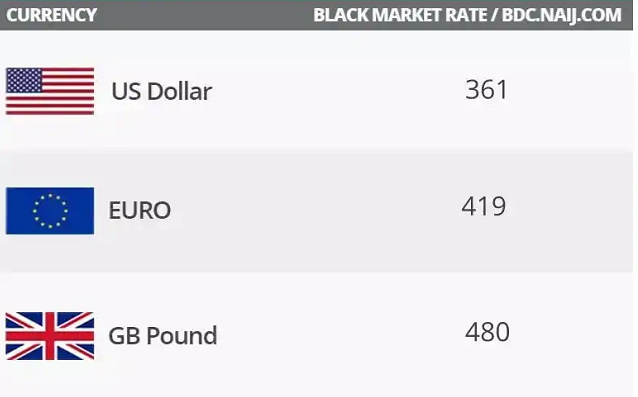Click the red cross center of Union Jack
This screenshot has height=397, width=638.
click(50, 336)
